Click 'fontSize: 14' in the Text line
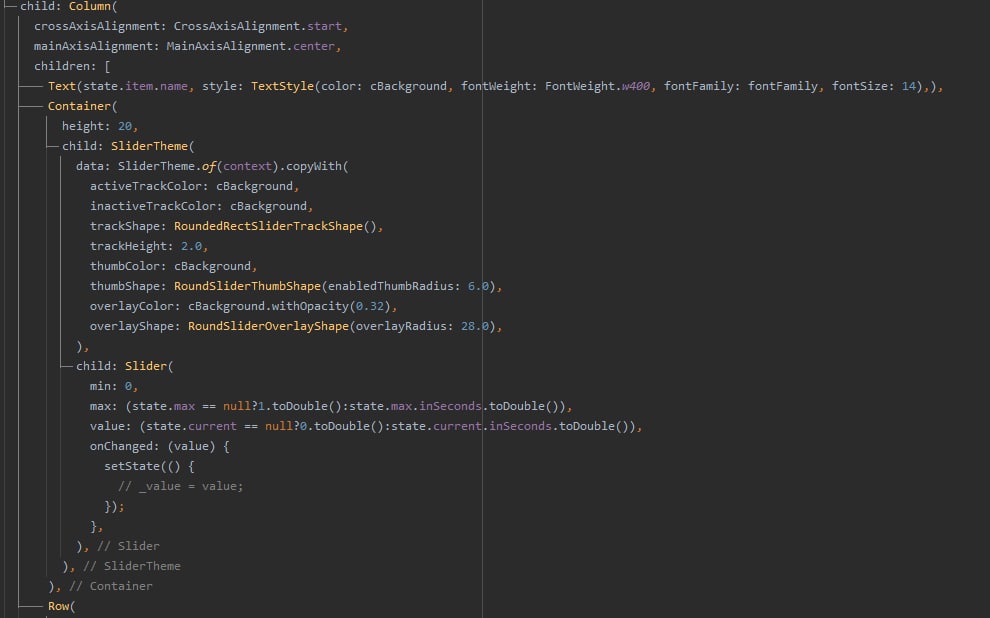This screenshot has height=618, width=990. 874,86
